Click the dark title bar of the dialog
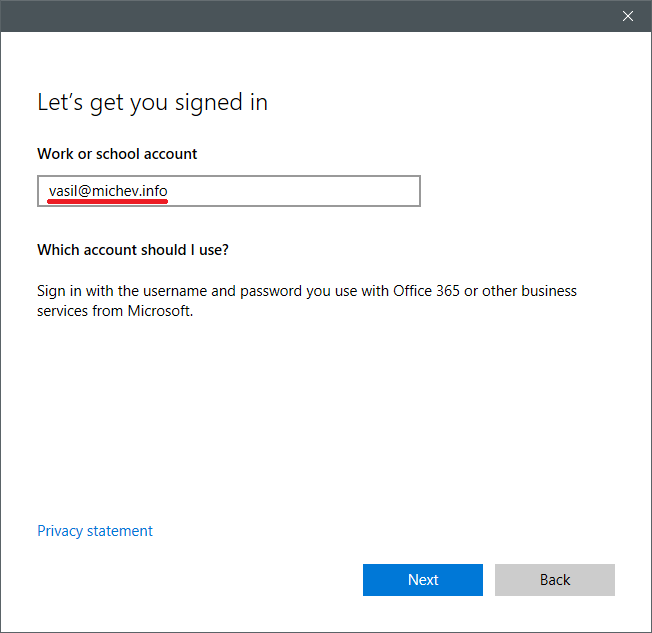Image resolution: width=652 pixels, height=633 pixels. tap(300, 16)
